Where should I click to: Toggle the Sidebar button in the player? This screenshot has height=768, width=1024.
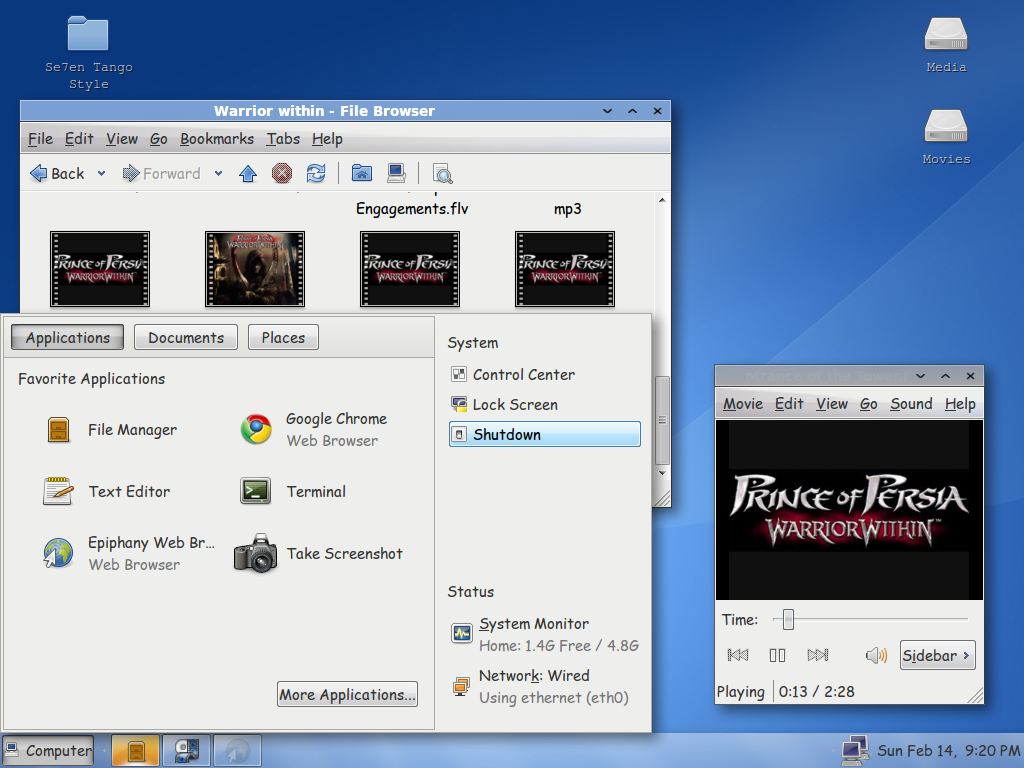click(937, 655)
